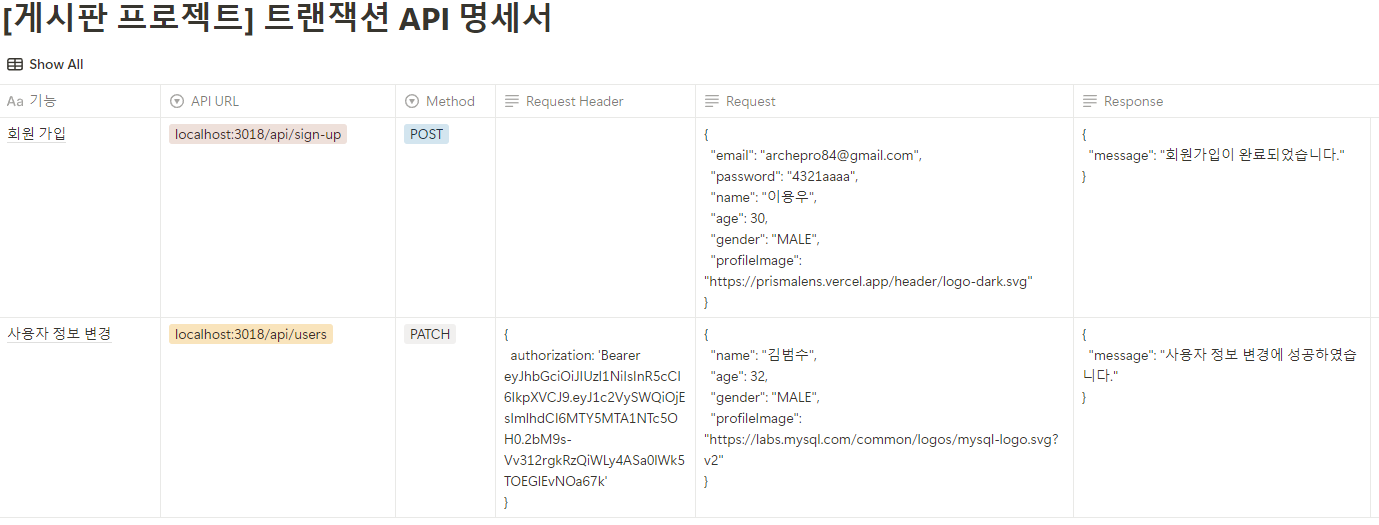Viewport: 1379px width, 525px height.
Task: Open the 사용자 정보 변경 page
Action: (59, 334)
